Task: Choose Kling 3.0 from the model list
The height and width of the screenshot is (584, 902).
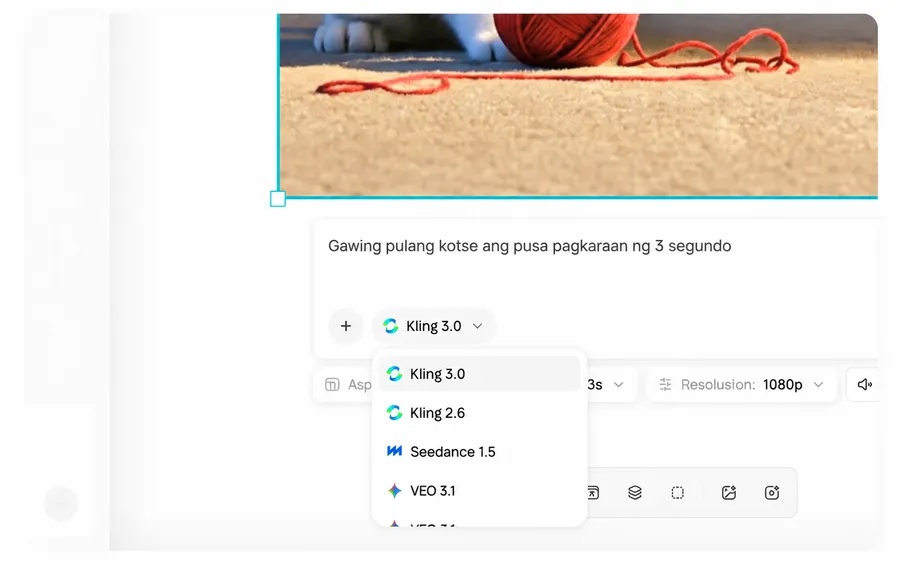Action: pyautogui.click(x=479, y=374)
